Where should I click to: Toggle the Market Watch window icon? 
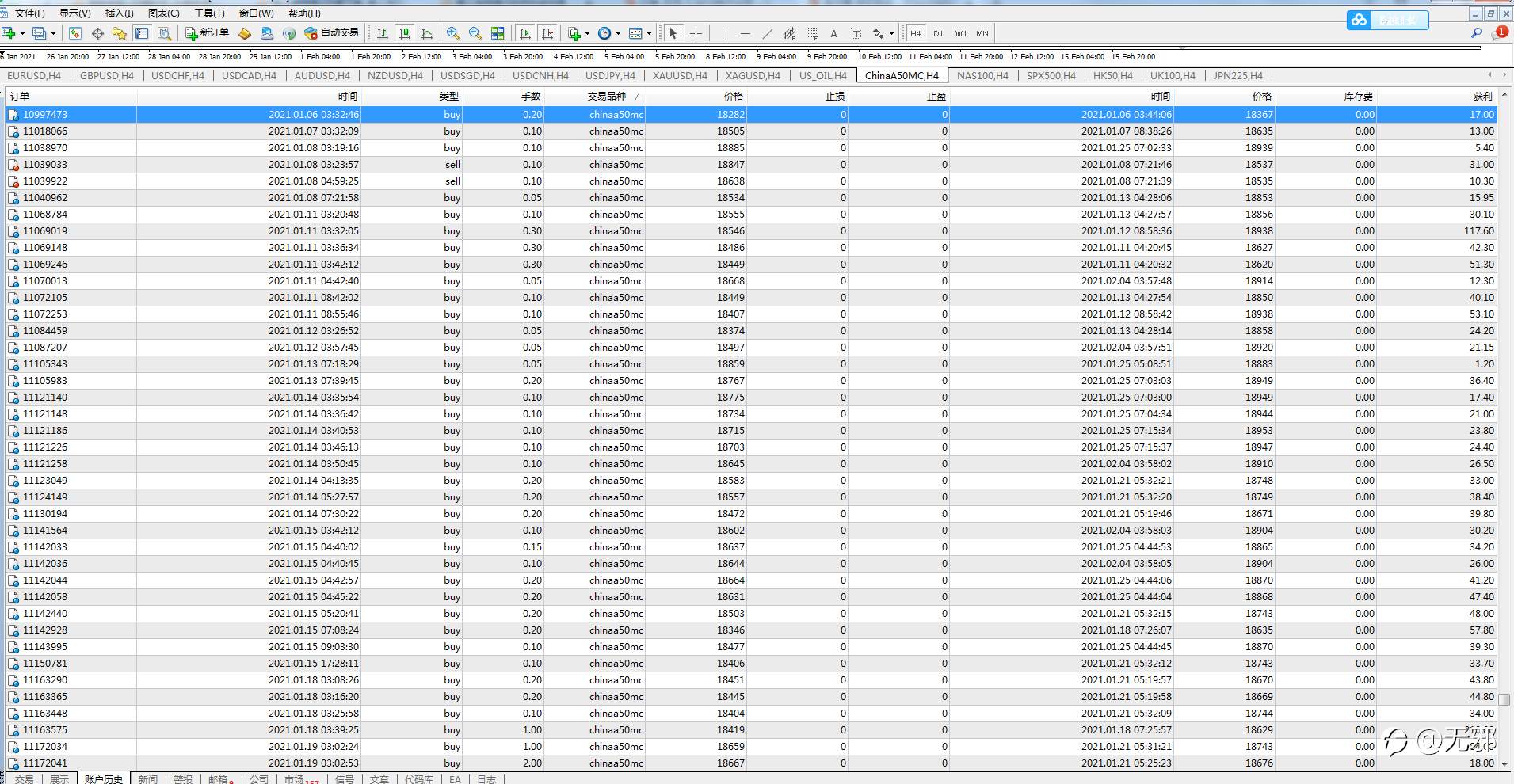coord(75,33)
